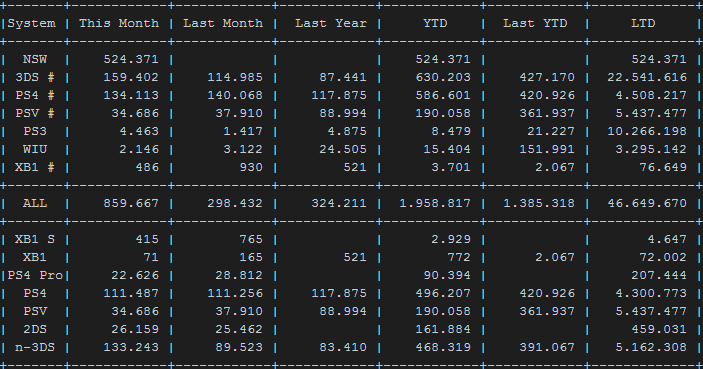Select the NSW row label
This screenshot has height=369, width=703.
point(35,59)
